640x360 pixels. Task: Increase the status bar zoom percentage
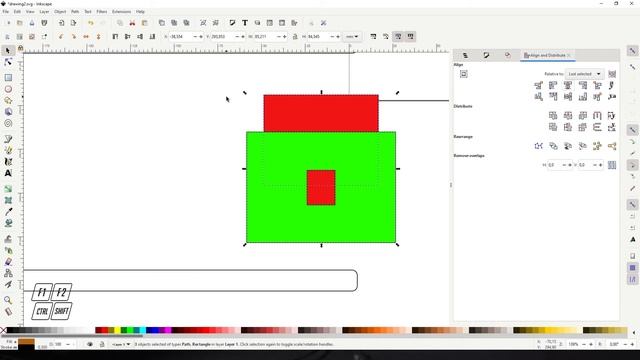[590, 344]
